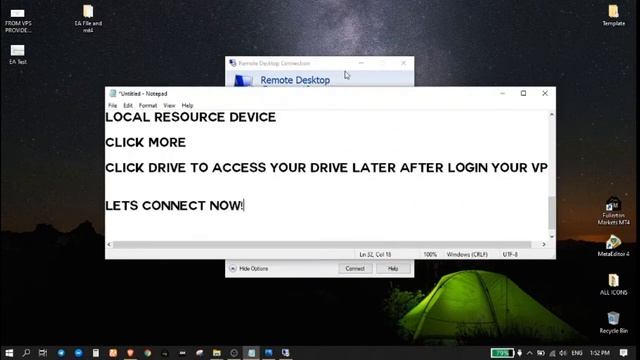Click the UTF-8 encoding status entry
The height and width of the screenshot is (360, 640).
click(510, 254)
